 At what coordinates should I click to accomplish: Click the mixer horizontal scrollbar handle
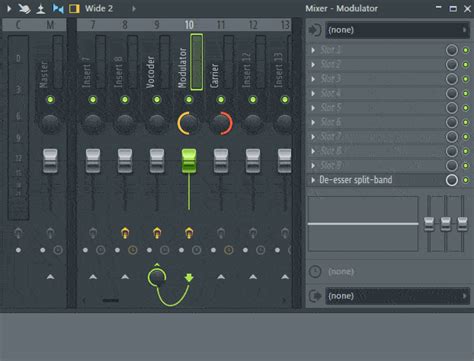[x=111, y=300]
